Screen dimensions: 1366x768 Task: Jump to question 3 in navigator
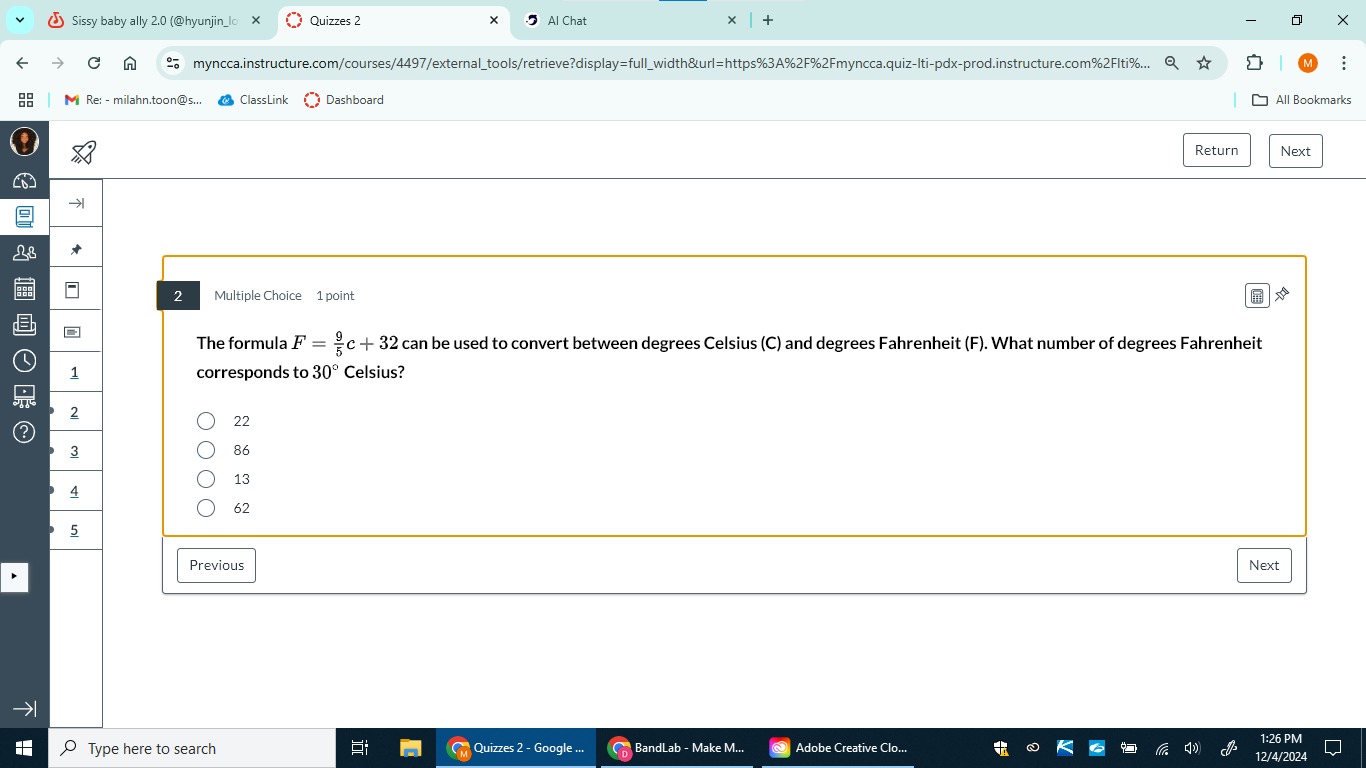[x=75, y=451]
